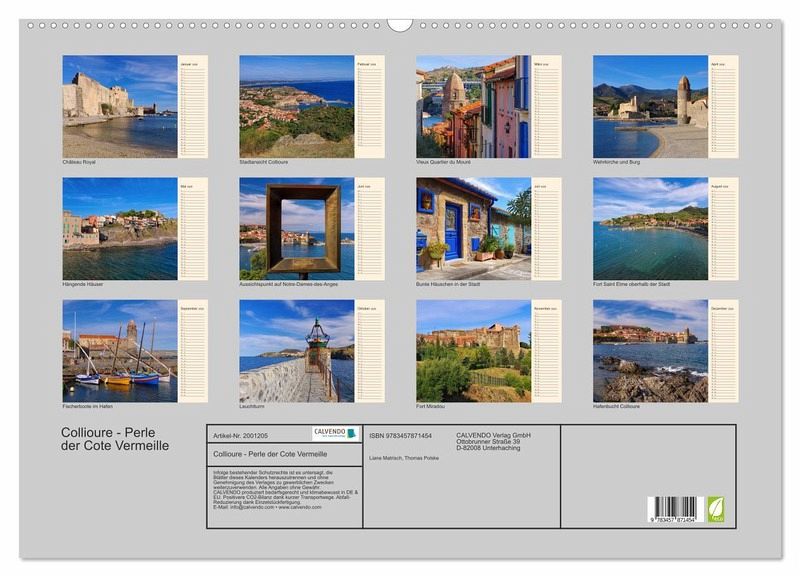Screen dimensions: 800x577
Task: Open the Fischerboote im Hafen photo
Action: click(120, 350)
